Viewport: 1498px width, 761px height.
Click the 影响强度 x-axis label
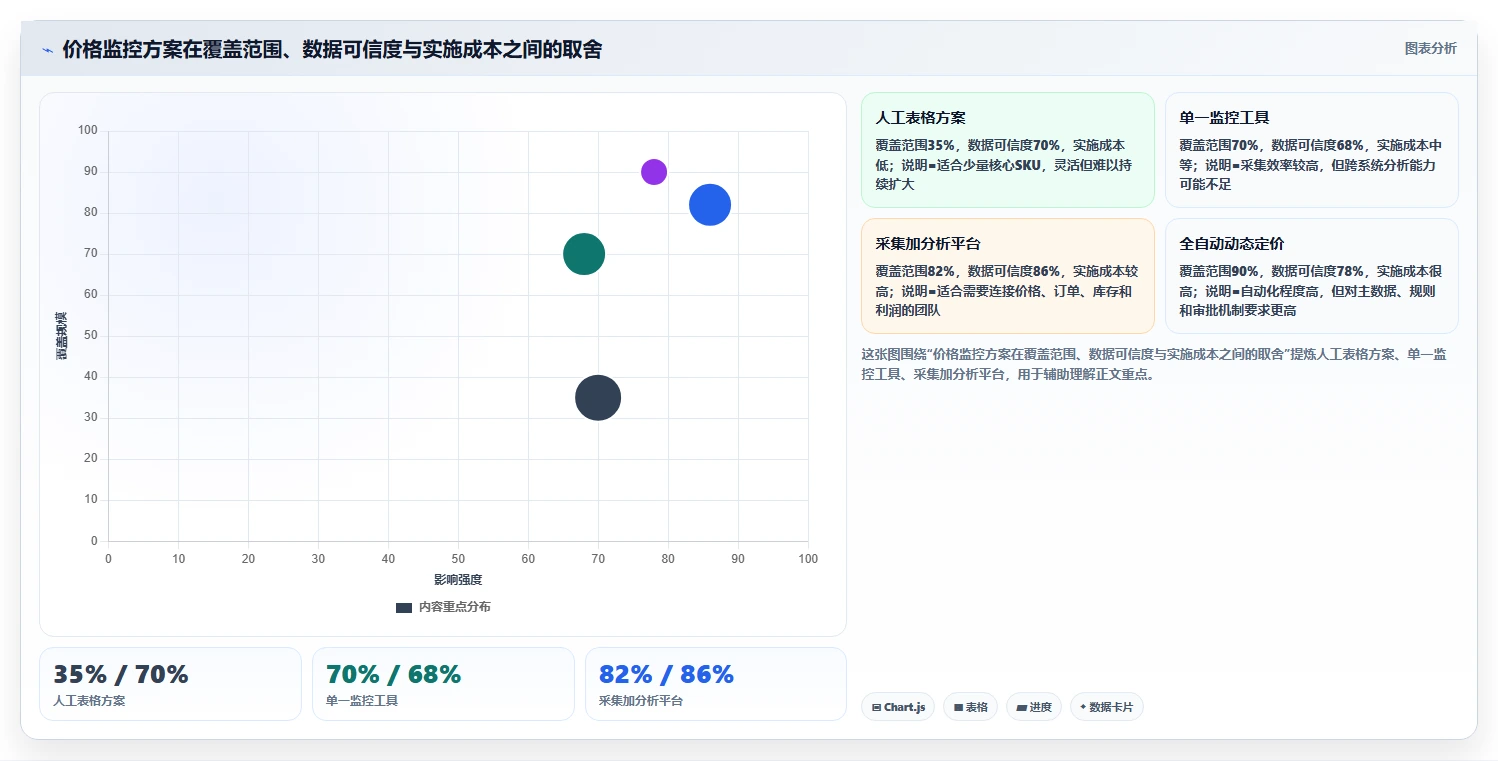click(x=458, y=580)
